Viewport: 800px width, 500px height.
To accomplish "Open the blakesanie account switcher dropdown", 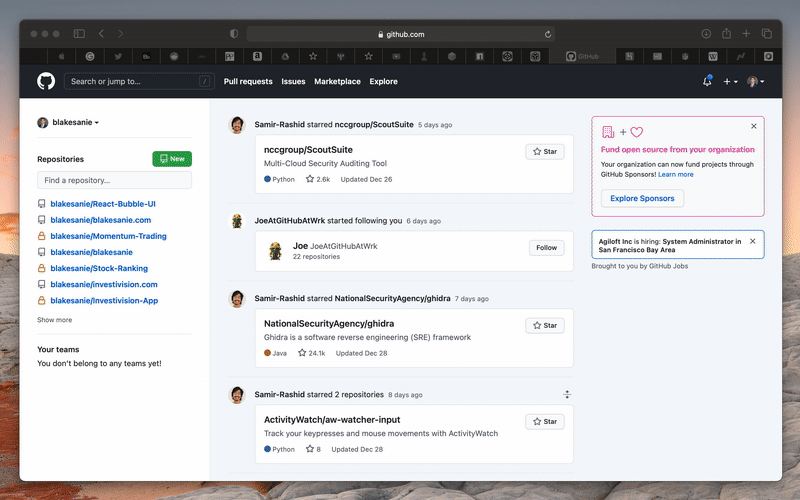I will [x=68, y=122].
